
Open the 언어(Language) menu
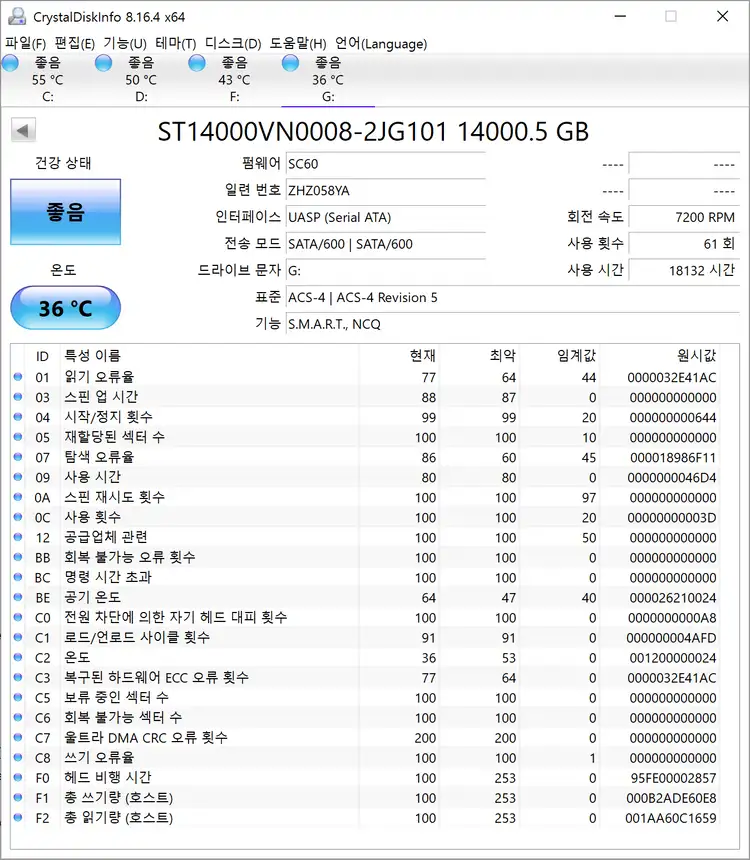pos(381,43)
